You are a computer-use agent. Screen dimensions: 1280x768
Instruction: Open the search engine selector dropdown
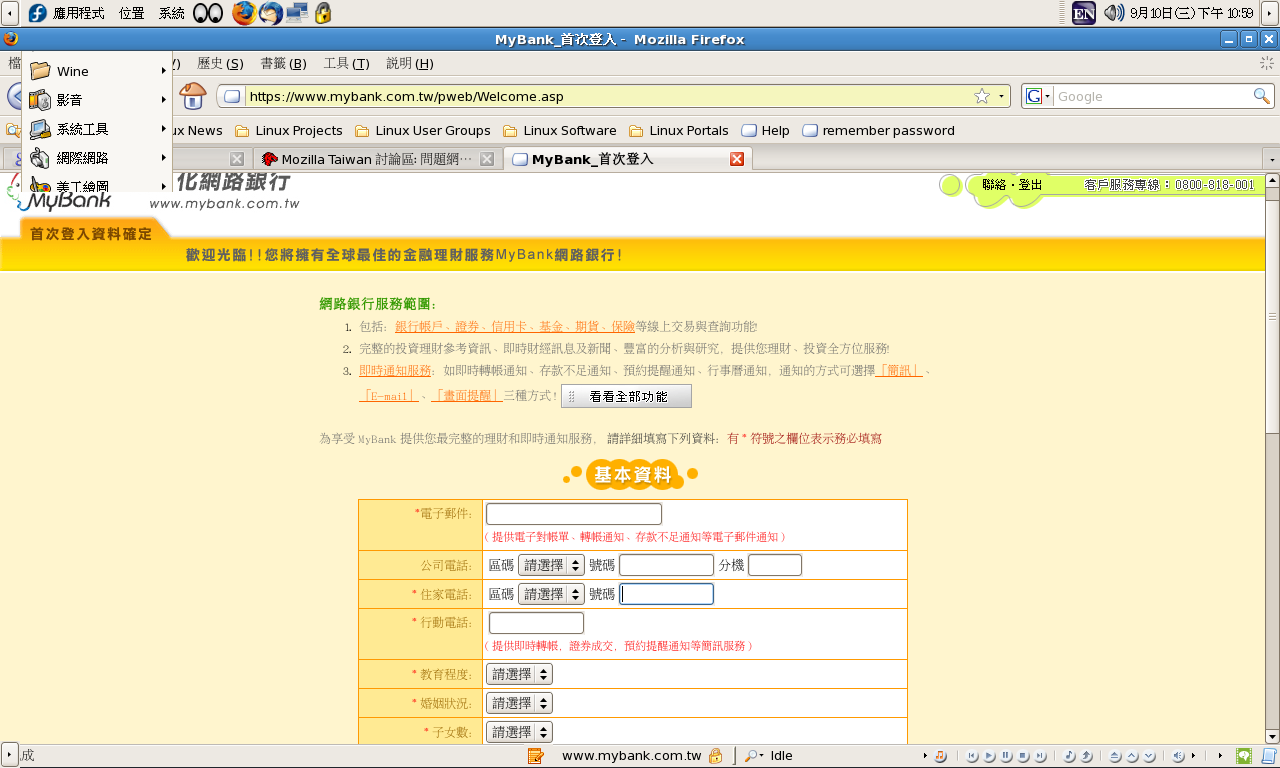(x=1037, y=96)
